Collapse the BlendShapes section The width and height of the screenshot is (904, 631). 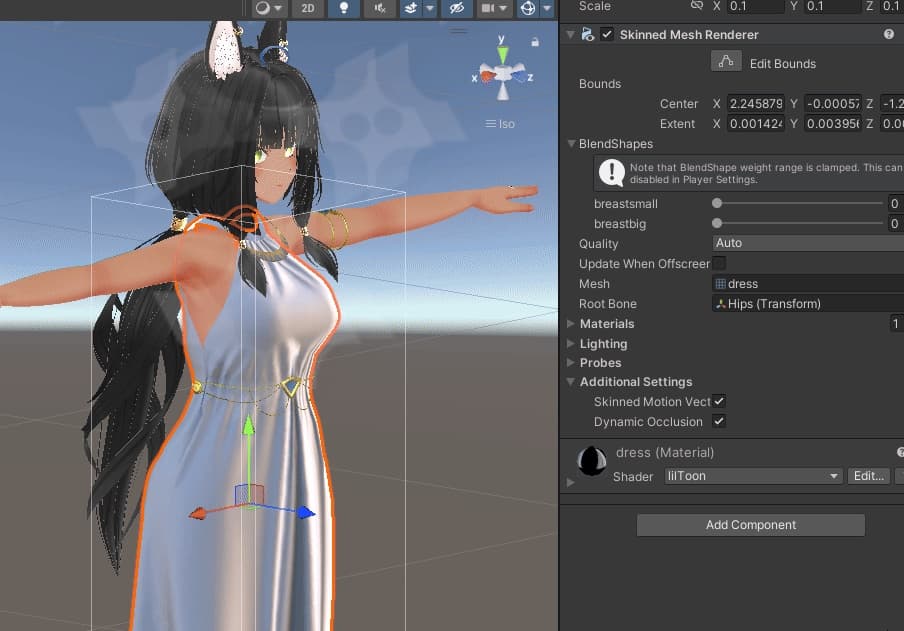coord(571,144)
